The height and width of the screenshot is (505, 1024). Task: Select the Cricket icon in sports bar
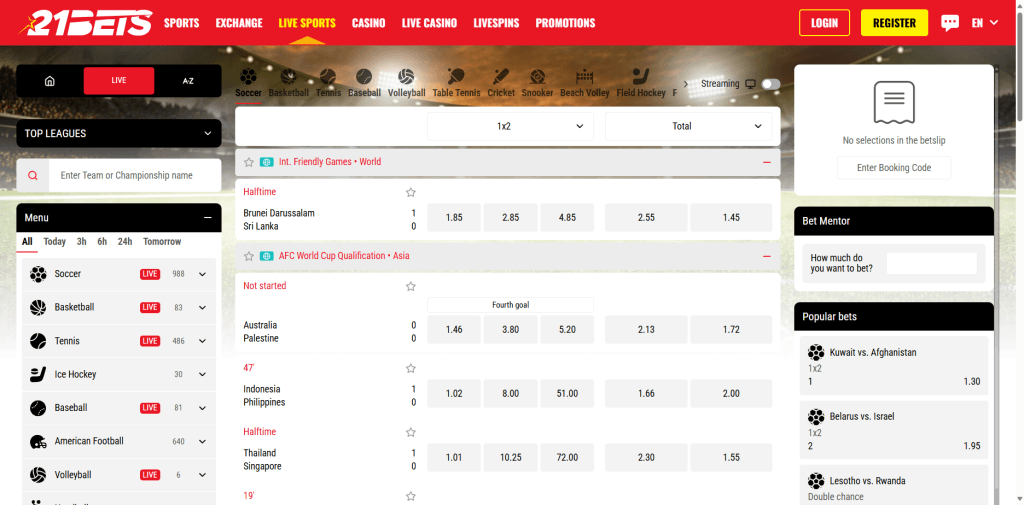point(501,77)
